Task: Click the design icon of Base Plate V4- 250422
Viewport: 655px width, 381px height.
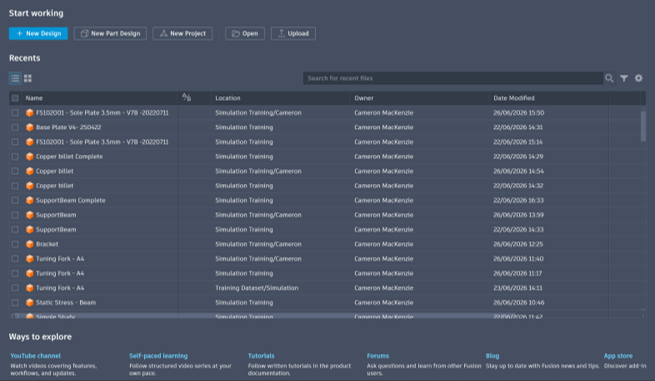Action: click(x=30, y=127)
